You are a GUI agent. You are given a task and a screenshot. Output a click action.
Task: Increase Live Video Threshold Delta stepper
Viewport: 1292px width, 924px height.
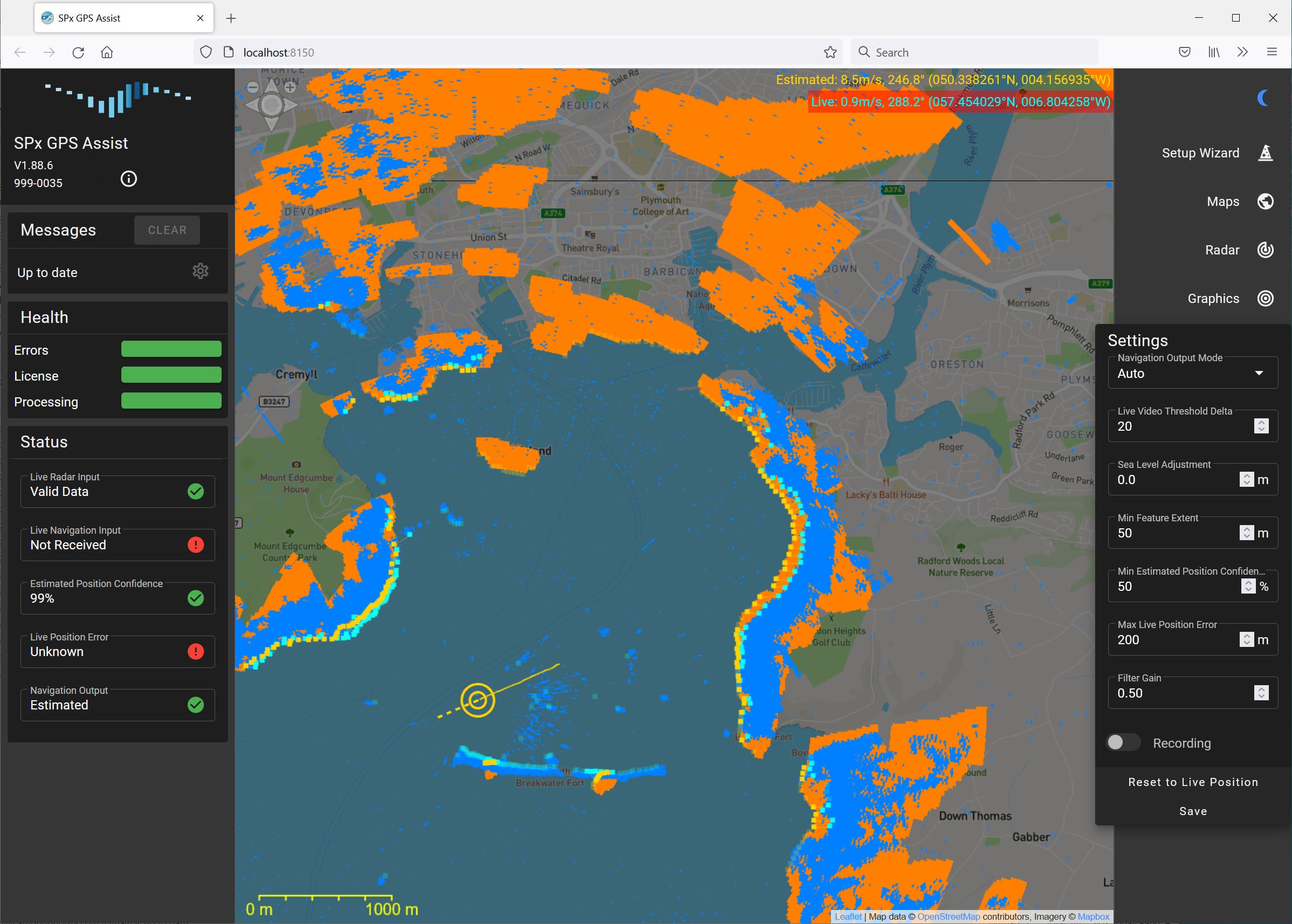(1261, 422)
